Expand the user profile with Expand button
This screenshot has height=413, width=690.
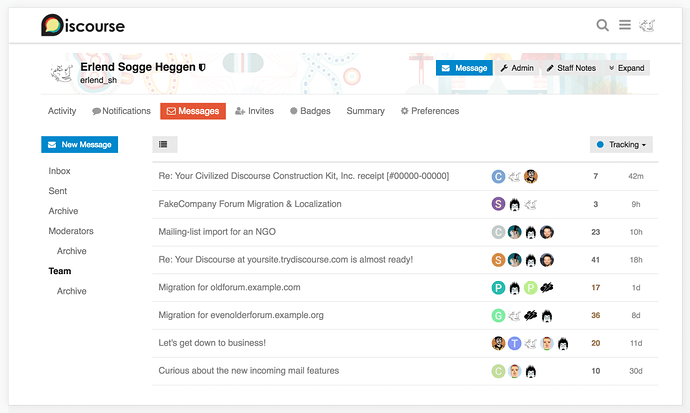coord(627,68)
